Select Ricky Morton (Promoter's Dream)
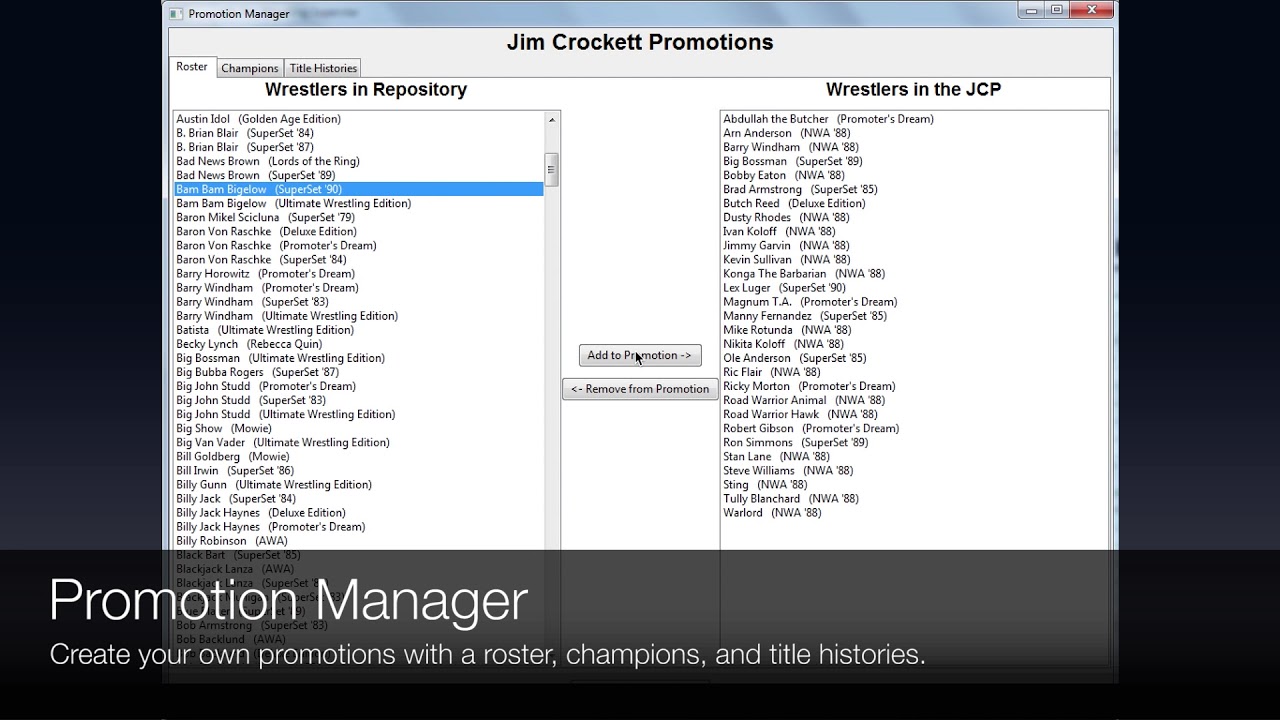Screen dimensions: 1280x720 pos(914,386)
